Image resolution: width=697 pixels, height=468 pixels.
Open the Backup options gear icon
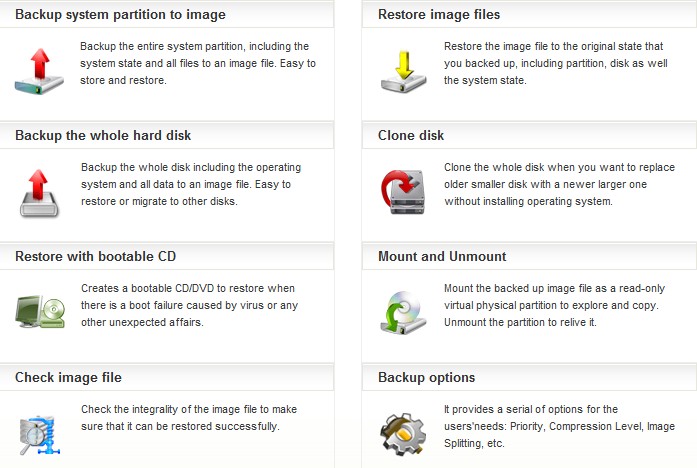pos(403,434)
